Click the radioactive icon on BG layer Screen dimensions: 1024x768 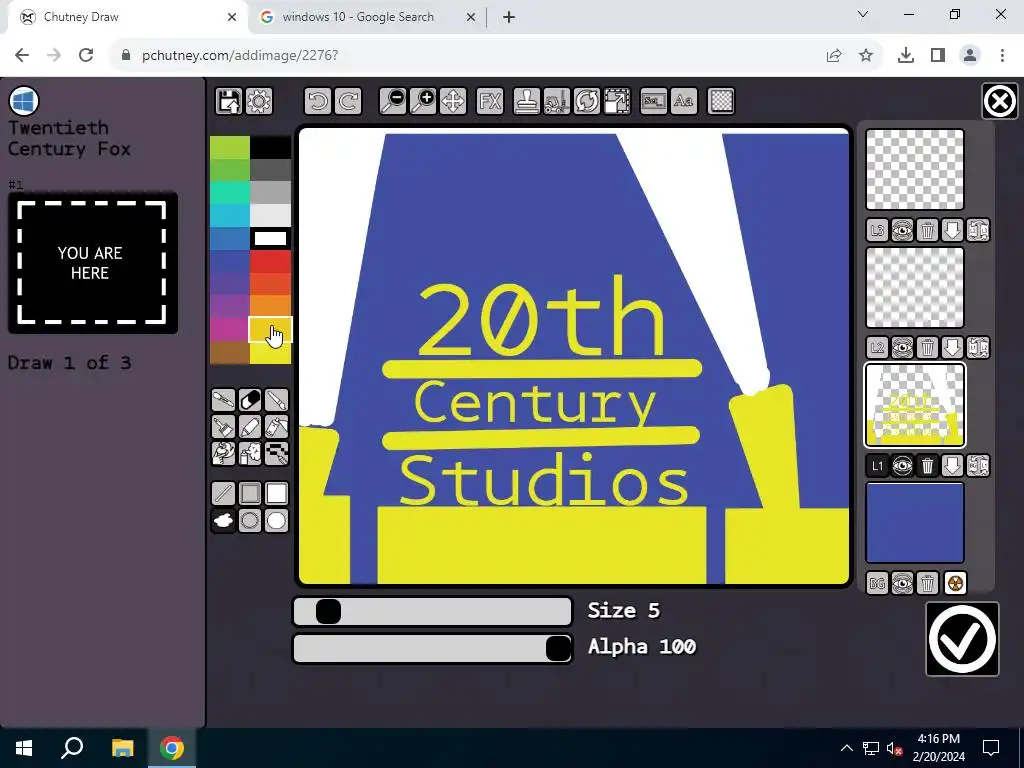pos(955,583)
